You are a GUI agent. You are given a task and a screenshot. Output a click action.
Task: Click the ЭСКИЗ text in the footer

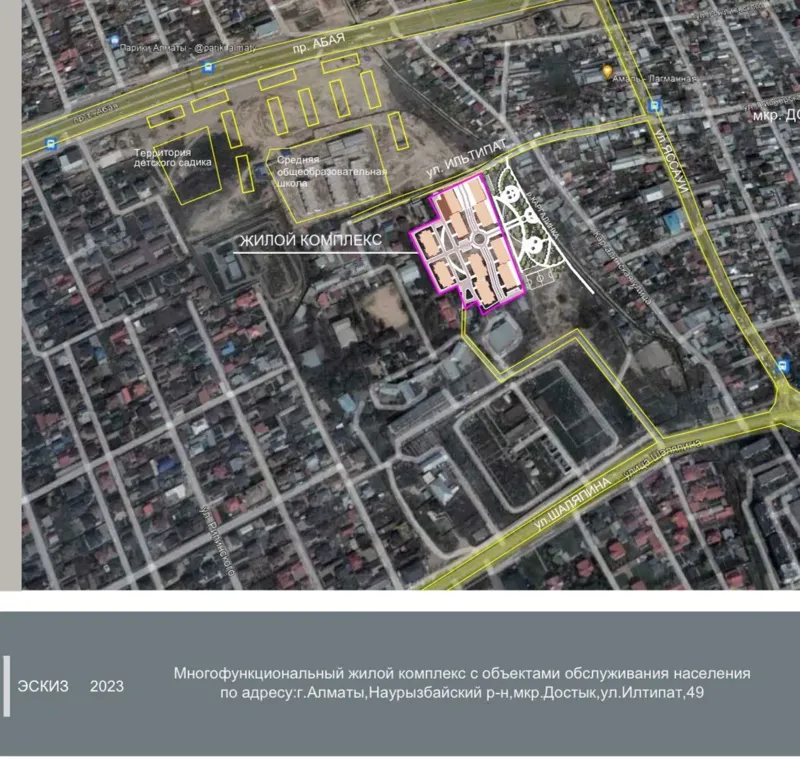point(43,687)
